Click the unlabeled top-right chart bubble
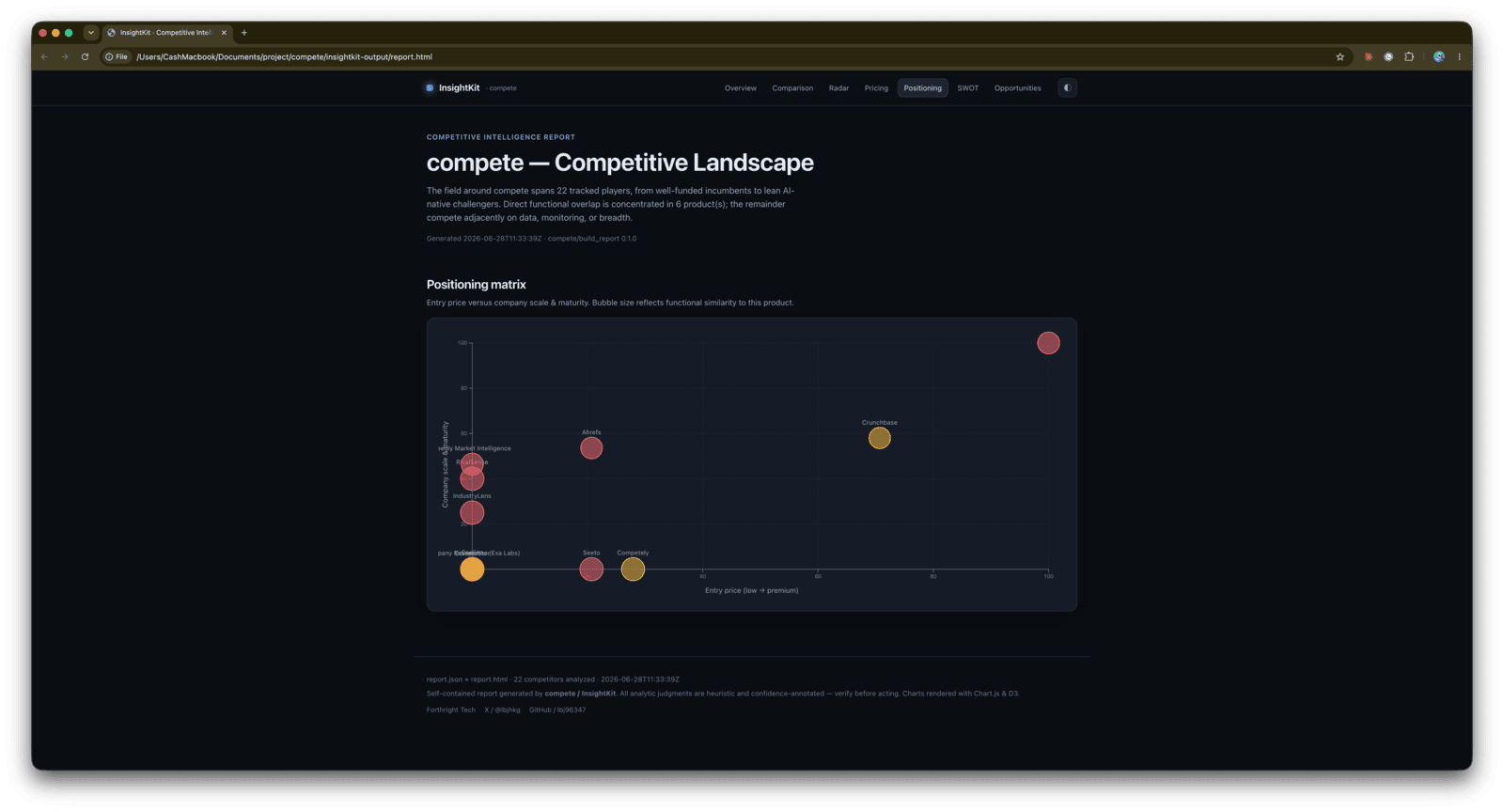The width and height of the screenshot is (1504, 812). 1048,343
